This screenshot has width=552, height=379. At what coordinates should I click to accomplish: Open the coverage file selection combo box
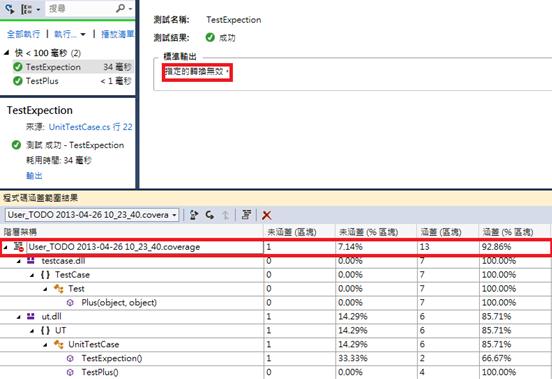(x=92, y=215)
